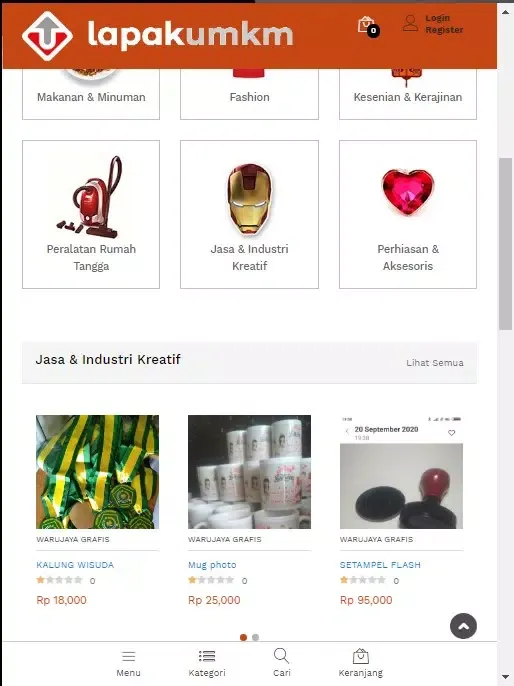Image resolution: width=514 pixels, height=686 pixels.
Task: Click Lihat Semua to view all
Action: pos(435,363)
